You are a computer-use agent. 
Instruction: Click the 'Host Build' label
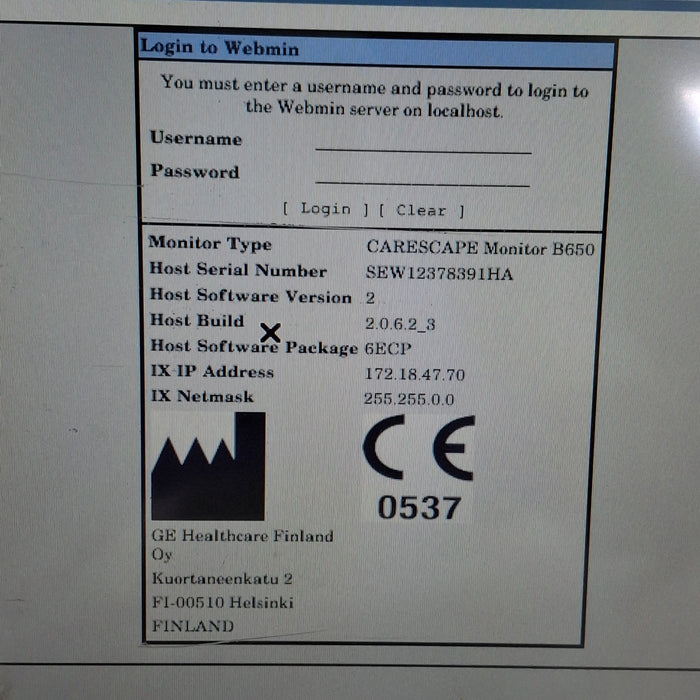(197, 320)
